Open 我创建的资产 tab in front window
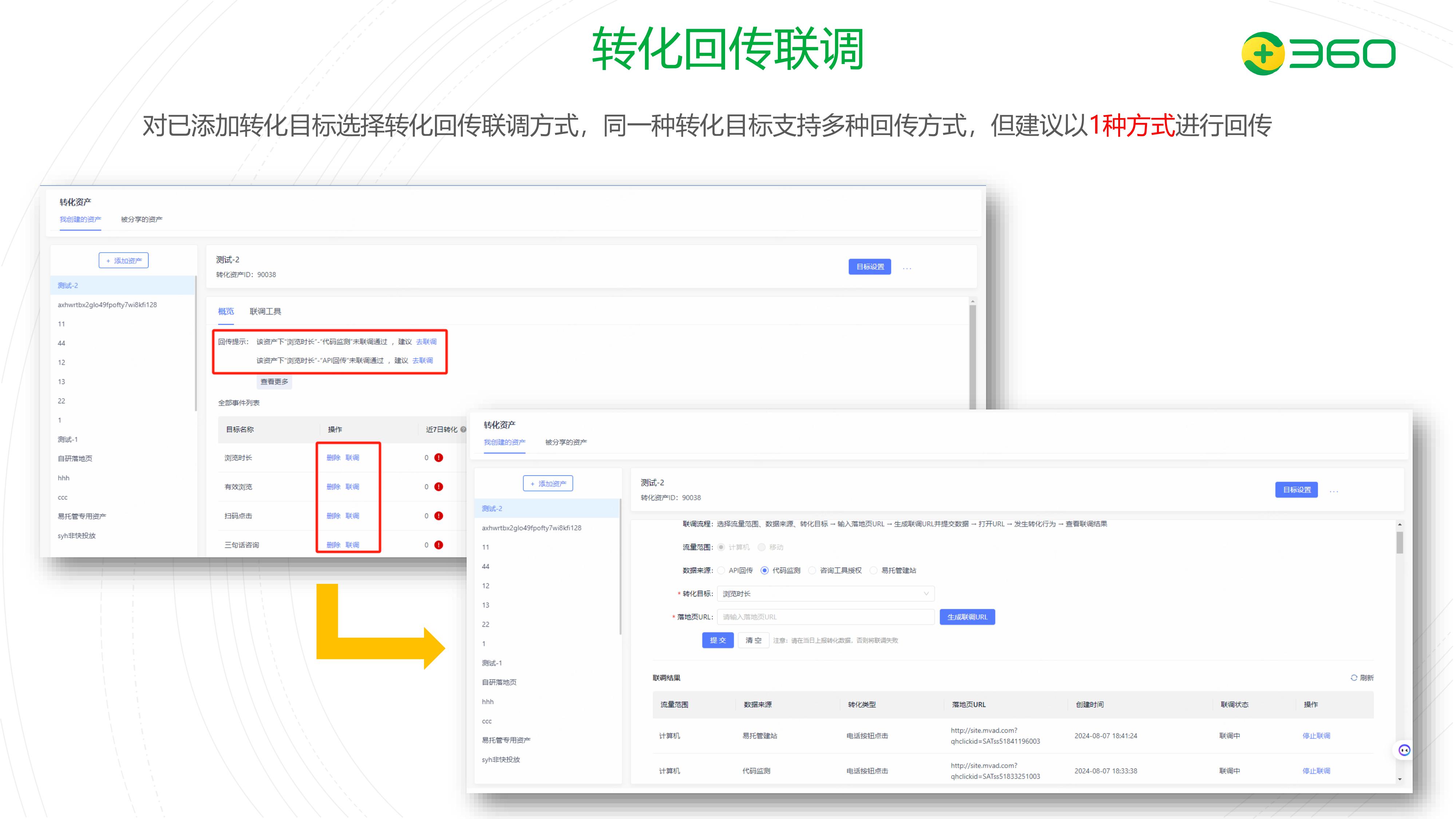Screen dimensions: 1456x819 coord(505,442)
